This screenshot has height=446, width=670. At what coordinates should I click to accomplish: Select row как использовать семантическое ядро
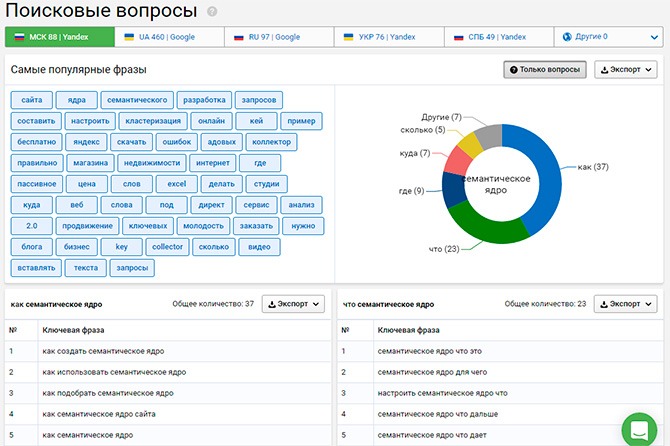(168, 372)
